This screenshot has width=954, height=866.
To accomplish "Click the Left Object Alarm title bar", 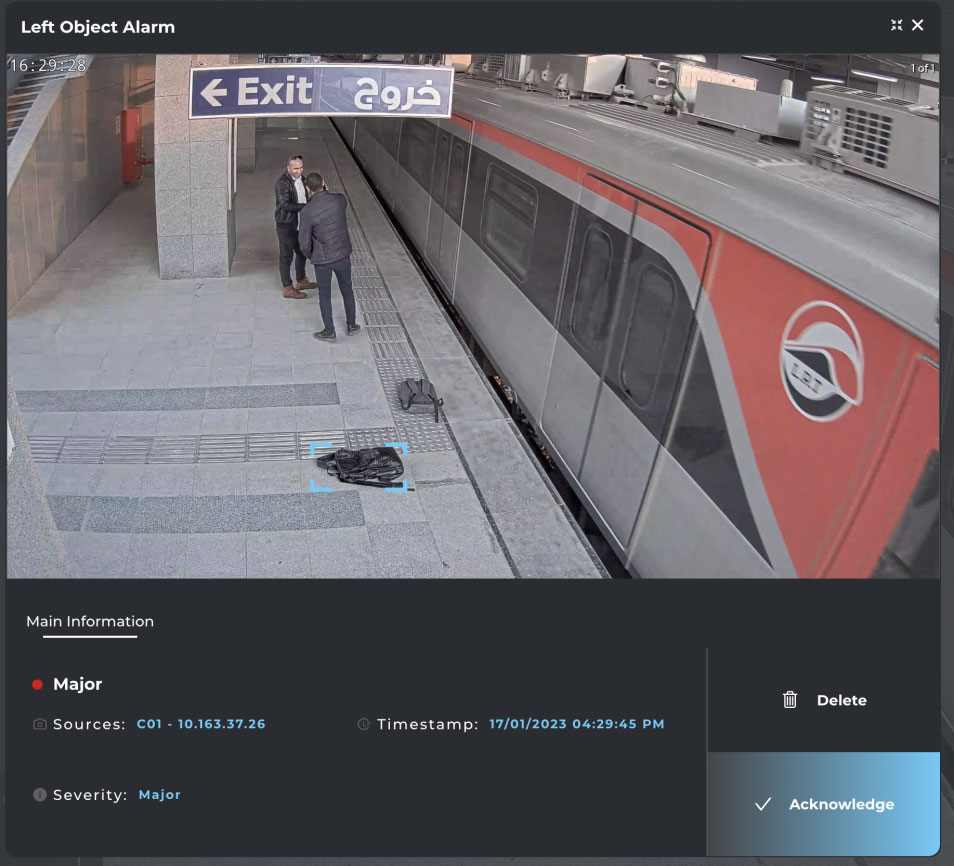I will click(x=96, y=27).
